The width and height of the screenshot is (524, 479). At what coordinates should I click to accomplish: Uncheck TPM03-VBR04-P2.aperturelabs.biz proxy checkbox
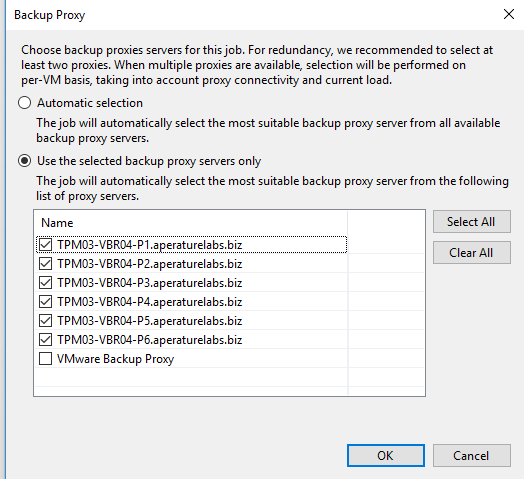tap(45, 264)
